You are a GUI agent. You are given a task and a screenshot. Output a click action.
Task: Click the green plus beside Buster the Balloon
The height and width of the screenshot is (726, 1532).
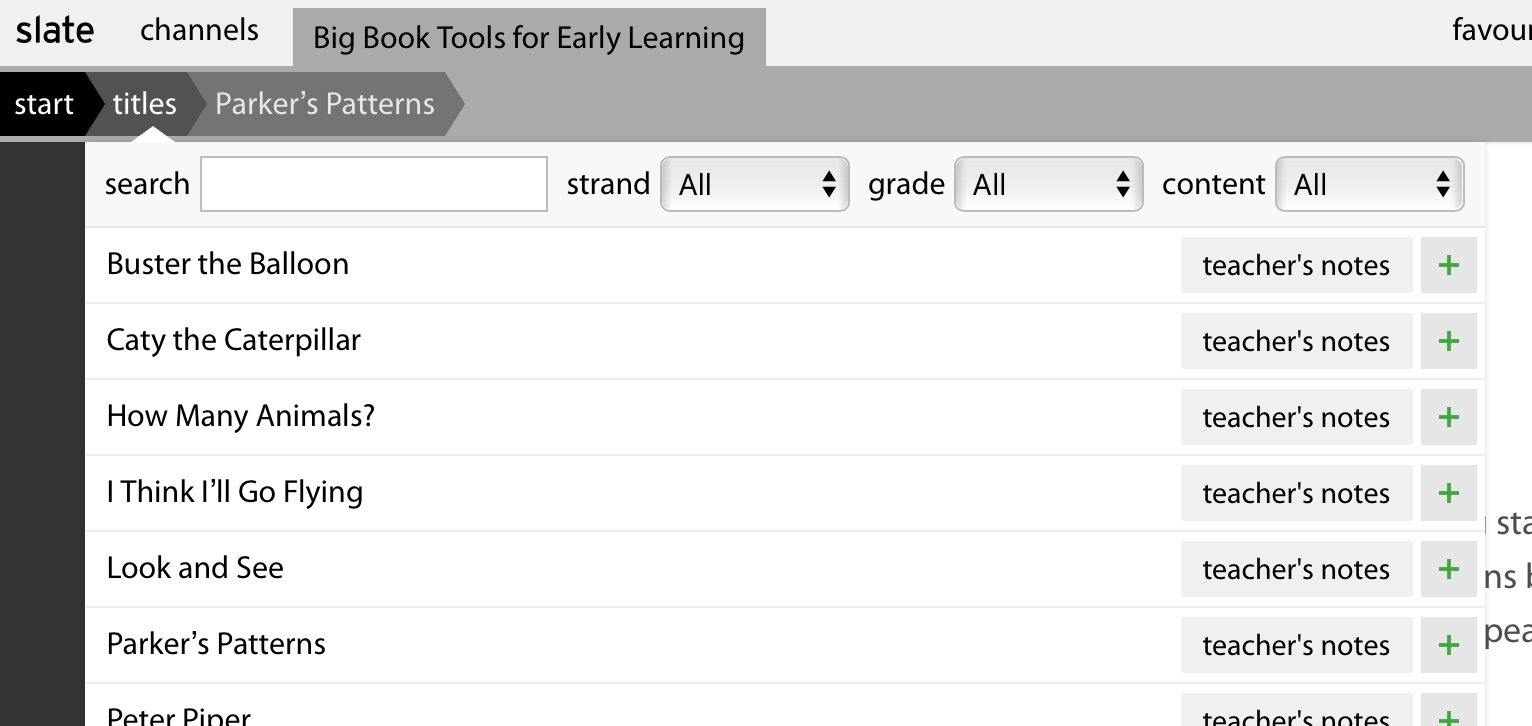[x=1448, y=265]
